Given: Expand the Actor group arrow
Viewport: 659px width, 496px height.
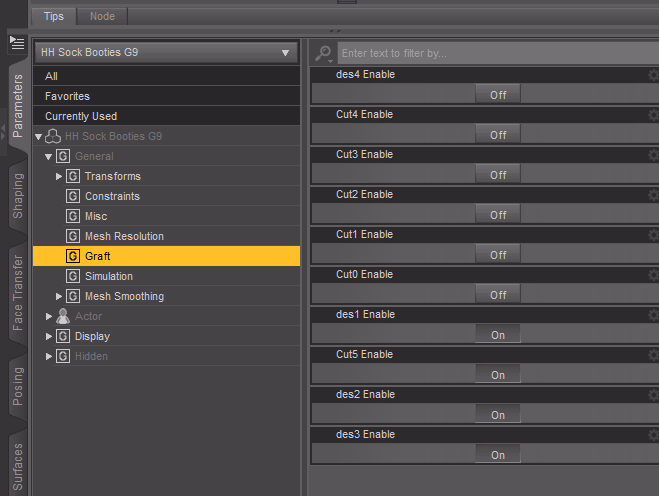Looking at the screenshot, I should tap(49, 316).
